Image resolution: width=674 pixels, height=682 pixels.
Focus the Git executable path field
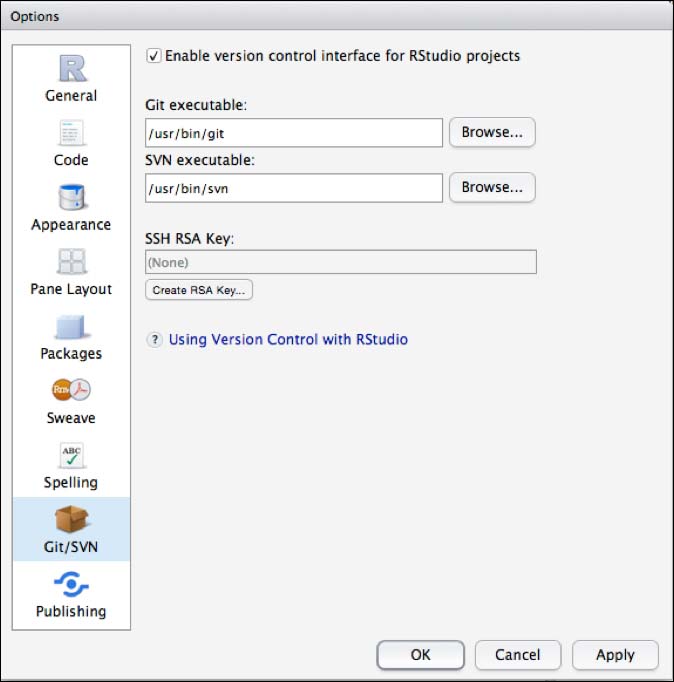(294, 133)
